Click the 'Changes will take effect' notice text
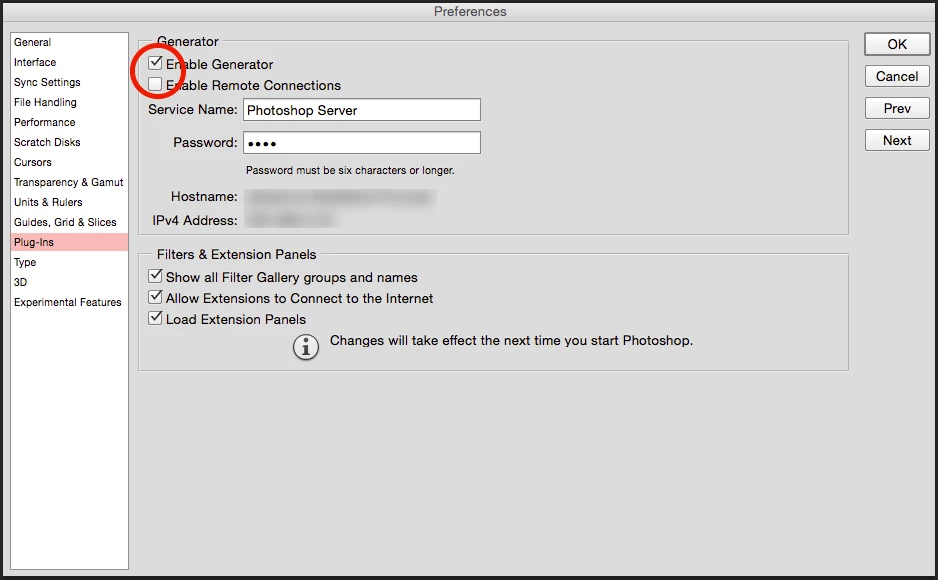938x580 pixels. coord(511,340)
